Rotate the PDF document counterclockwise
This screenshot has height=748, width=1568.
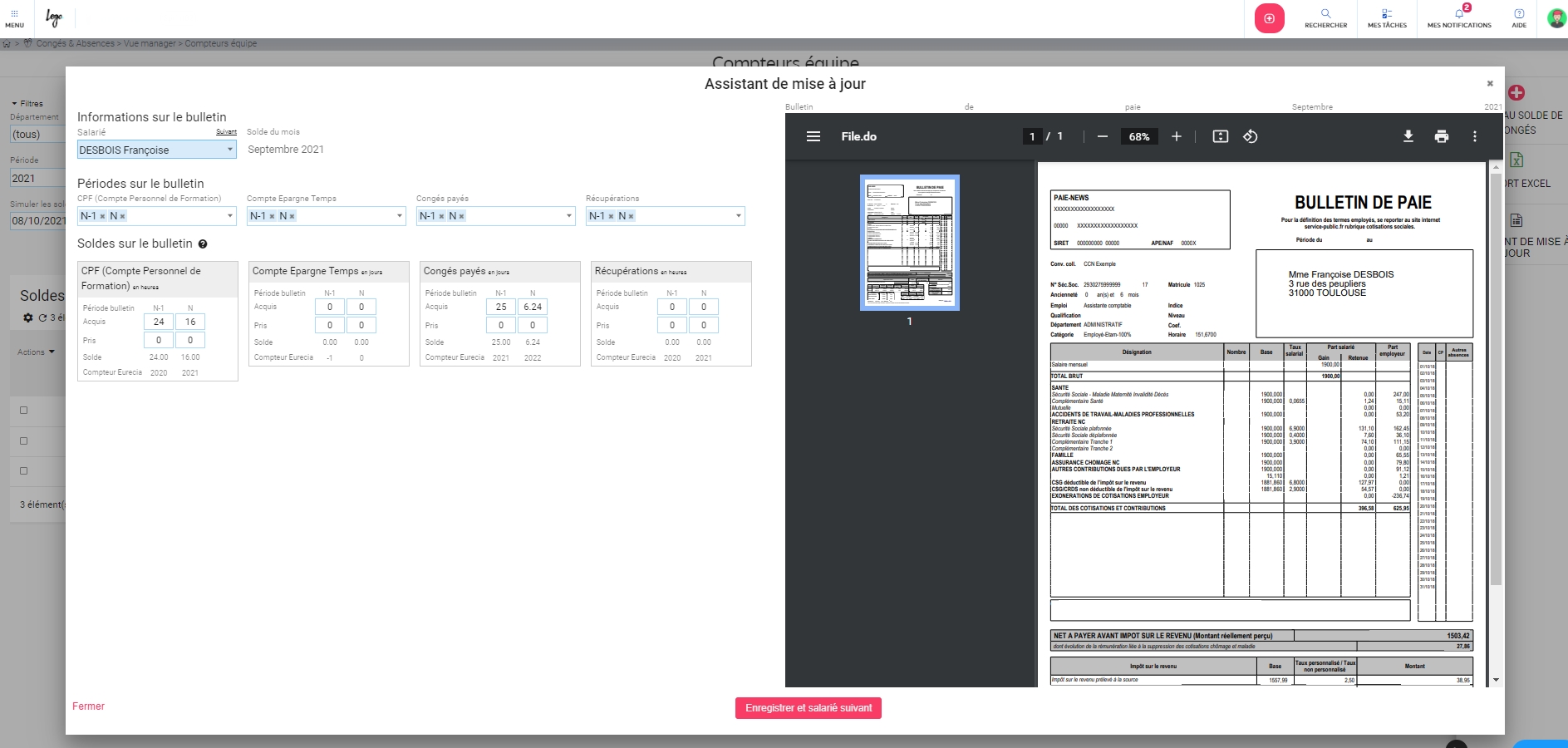point(1250,136)
